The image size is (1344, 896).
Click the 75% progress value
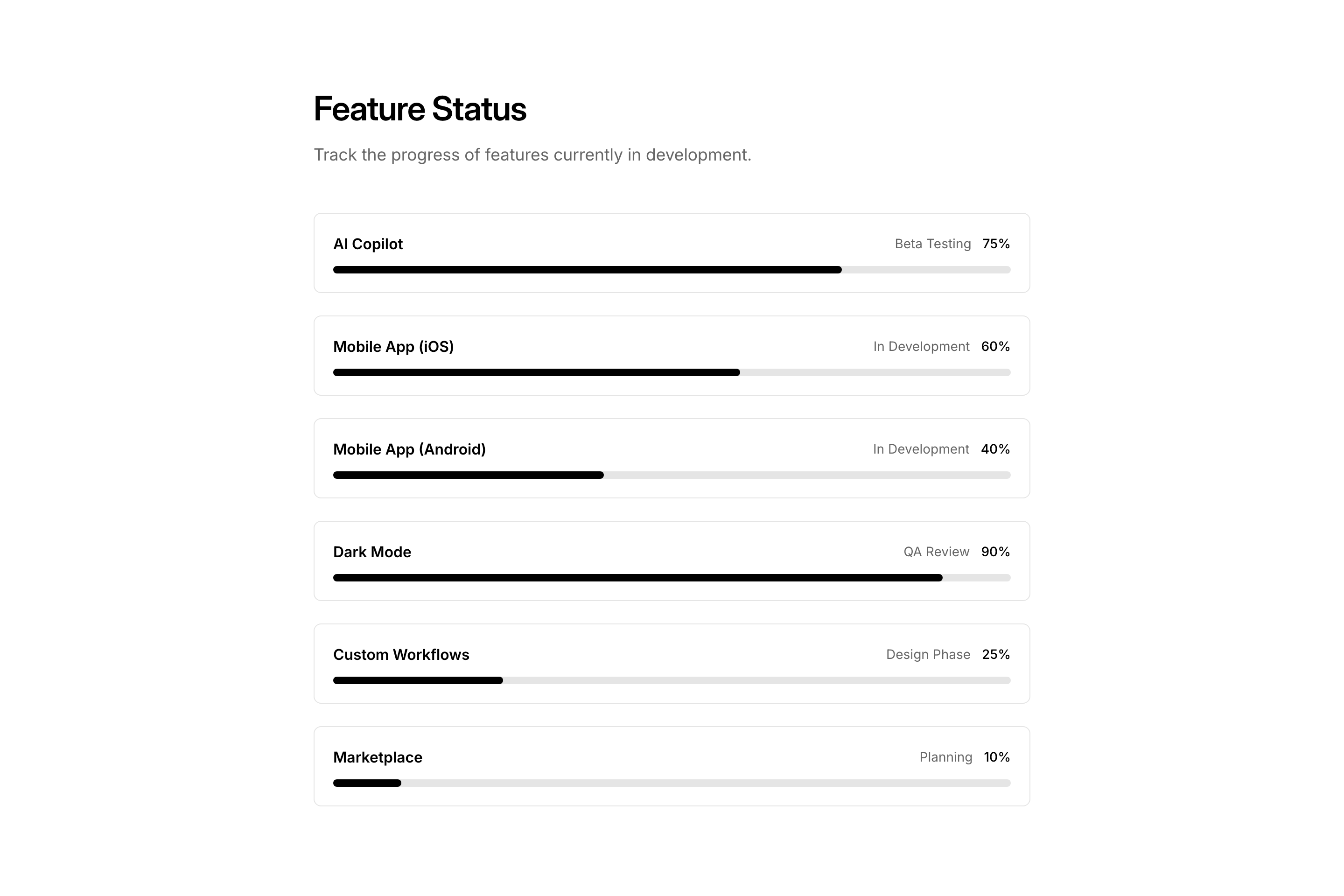996,244
